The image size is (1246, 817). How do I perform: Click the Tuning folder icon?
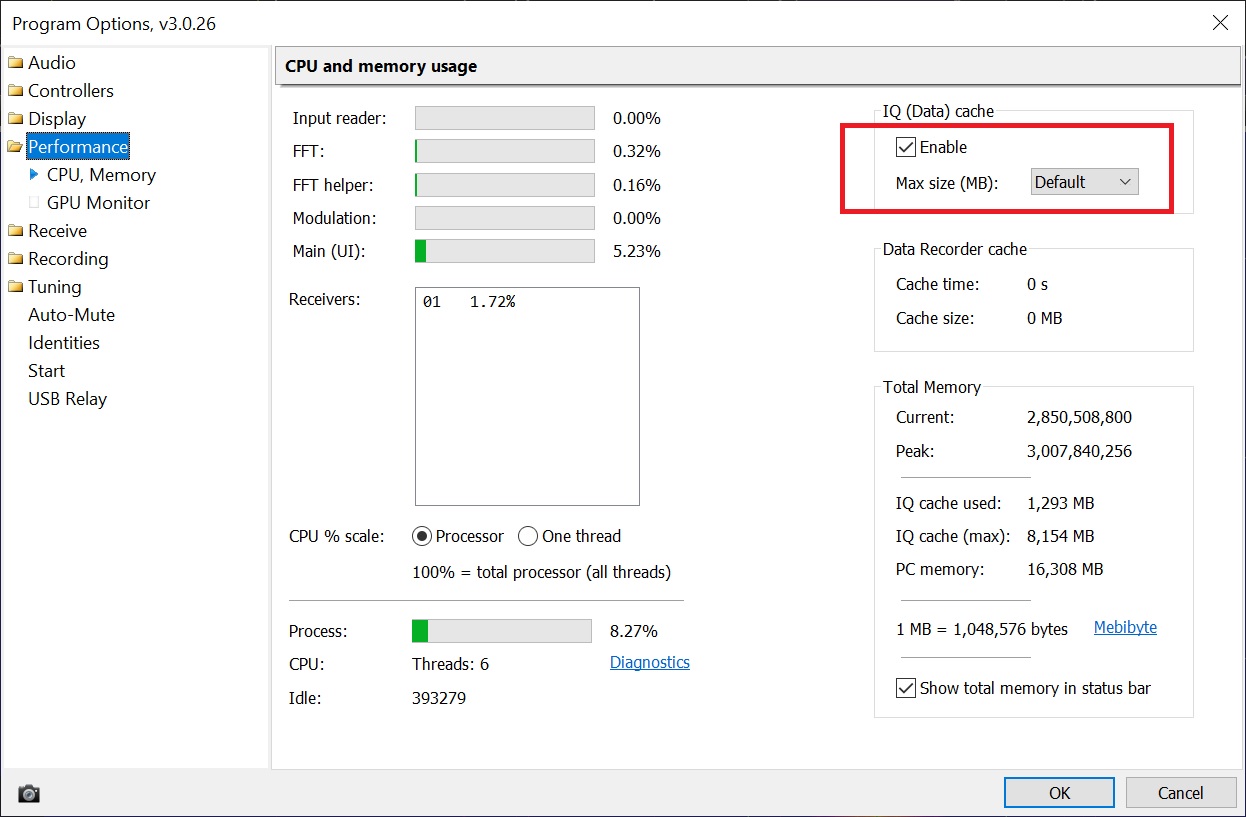[x=15, y=287]
